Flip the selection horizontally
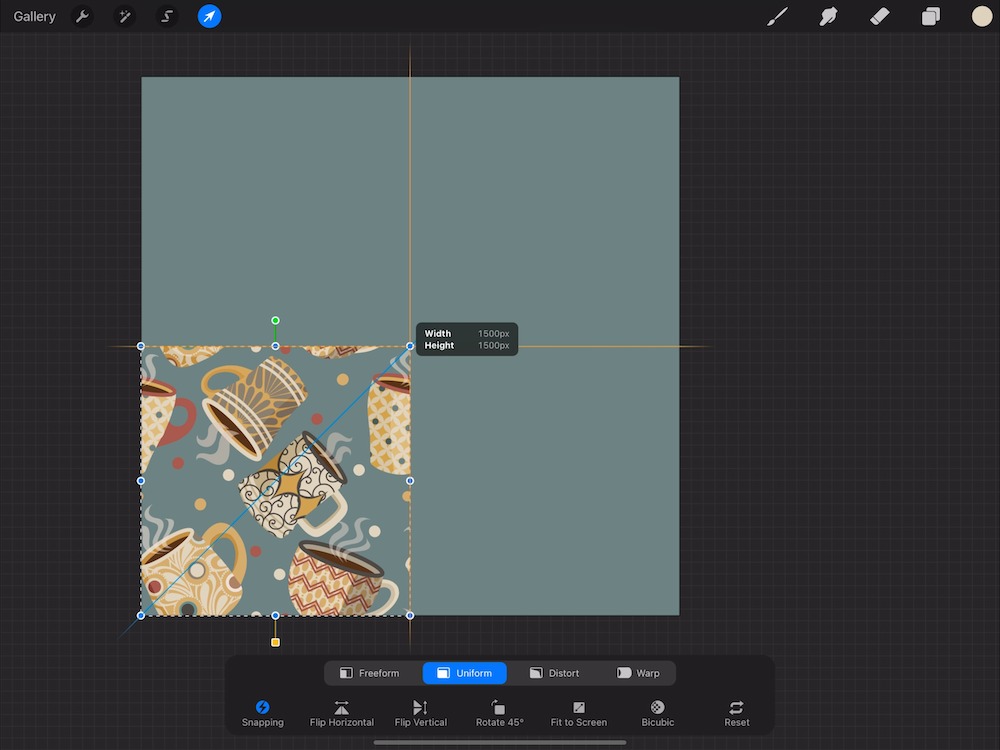 (x=342, y=712)
